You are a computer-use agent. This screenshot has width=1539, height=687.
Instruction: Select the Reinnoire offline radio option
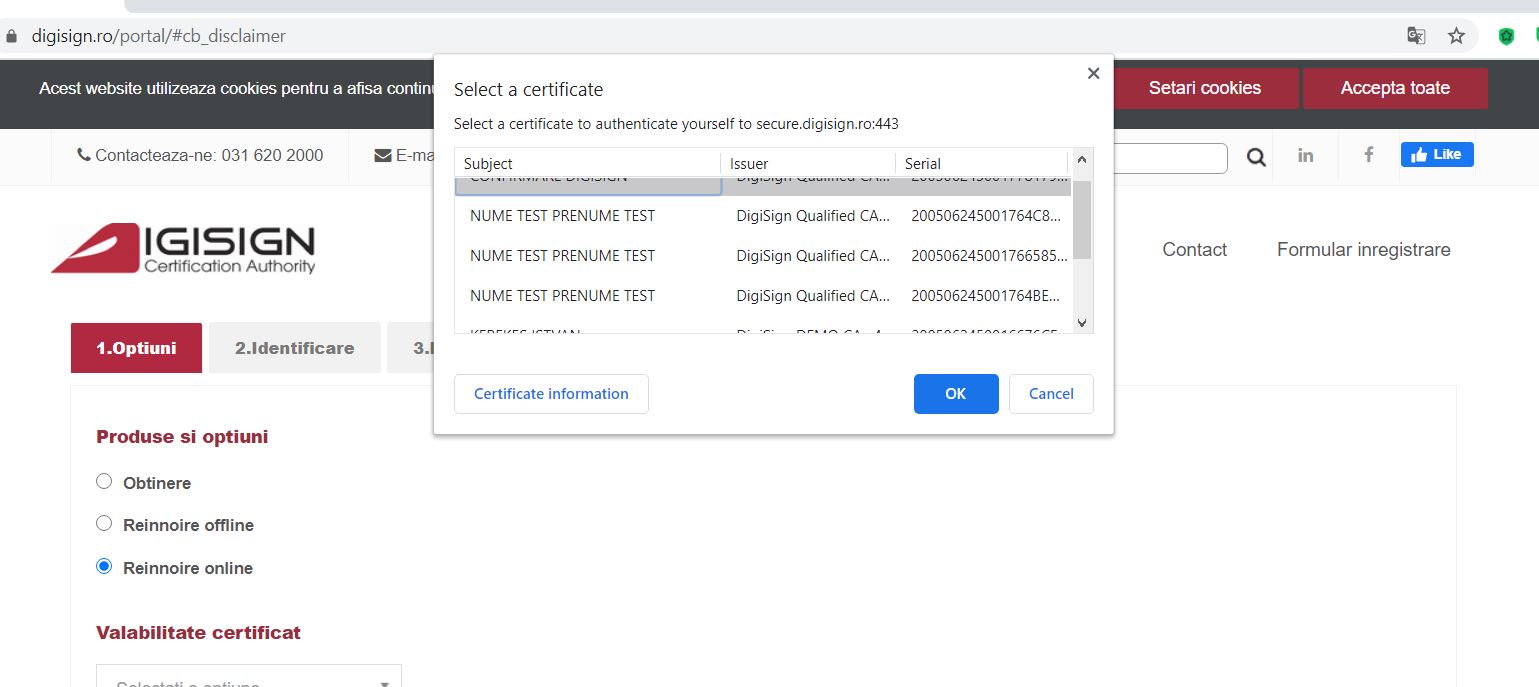(104, 524)
